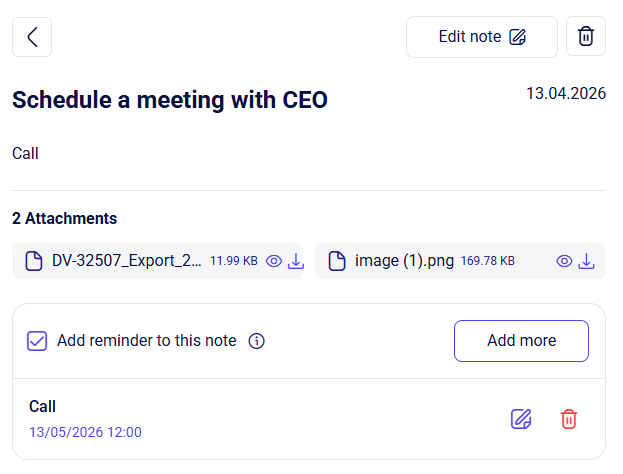Viewport: 623px width, 474px height.
Task: Delete the Call reminder with red trash
Action: point(569,419)
